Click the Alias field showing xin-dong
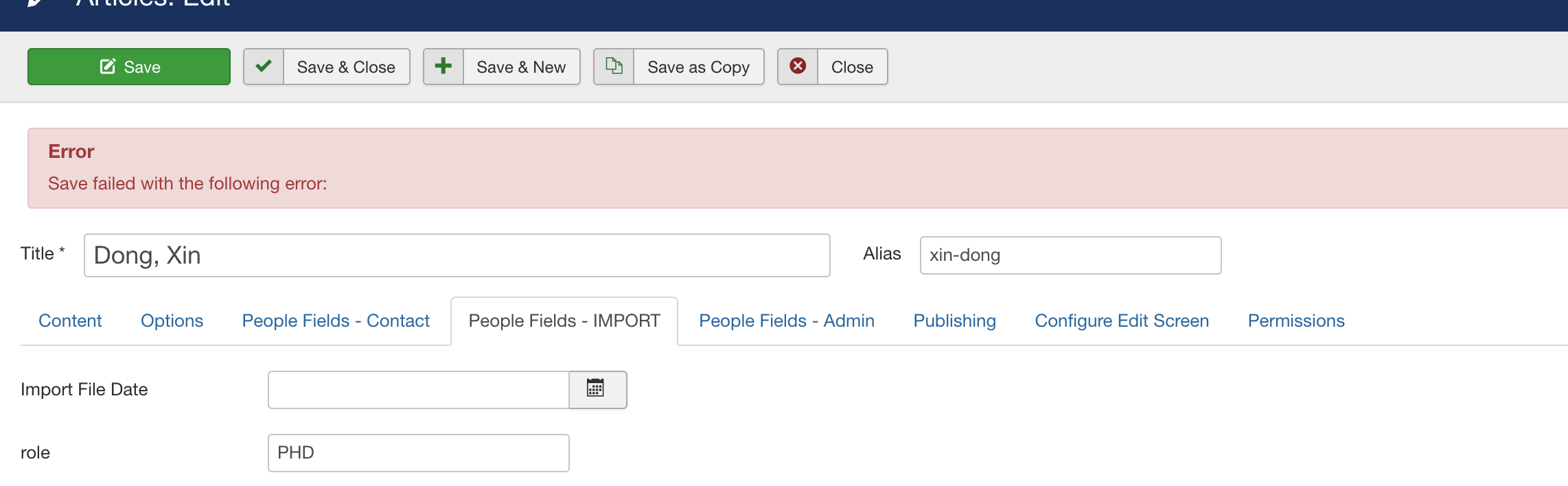The height and width of the screenshot is (486, 1568). pos(1070,255)
